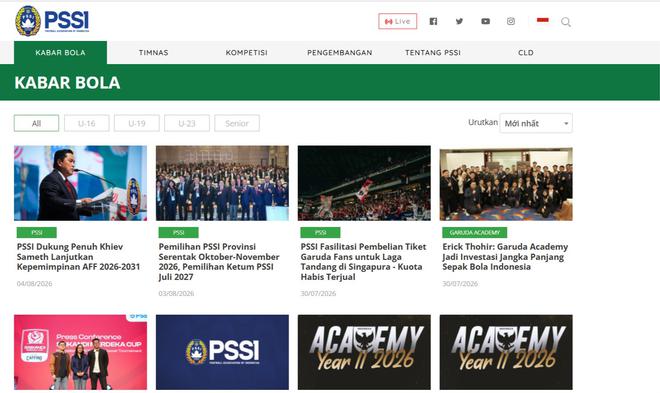Open the Tentang PSSI menu item
The height and width of the screenshot is (393, 660).
433,53
